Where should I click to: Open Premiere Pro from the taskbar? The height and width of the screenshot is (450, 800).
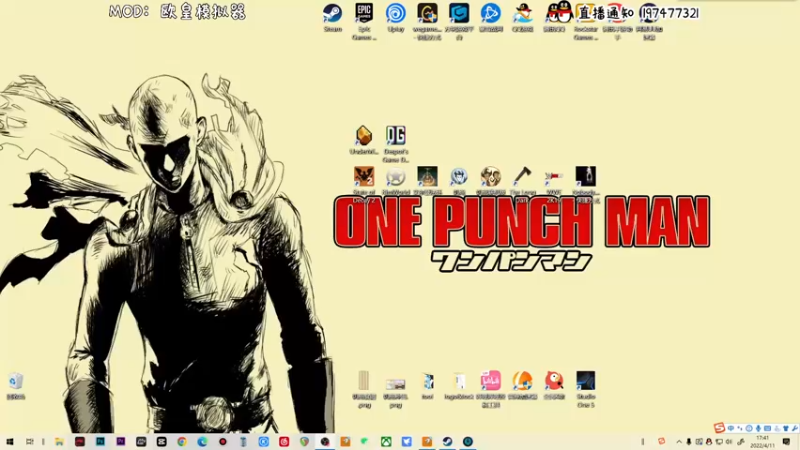[120, 442]
